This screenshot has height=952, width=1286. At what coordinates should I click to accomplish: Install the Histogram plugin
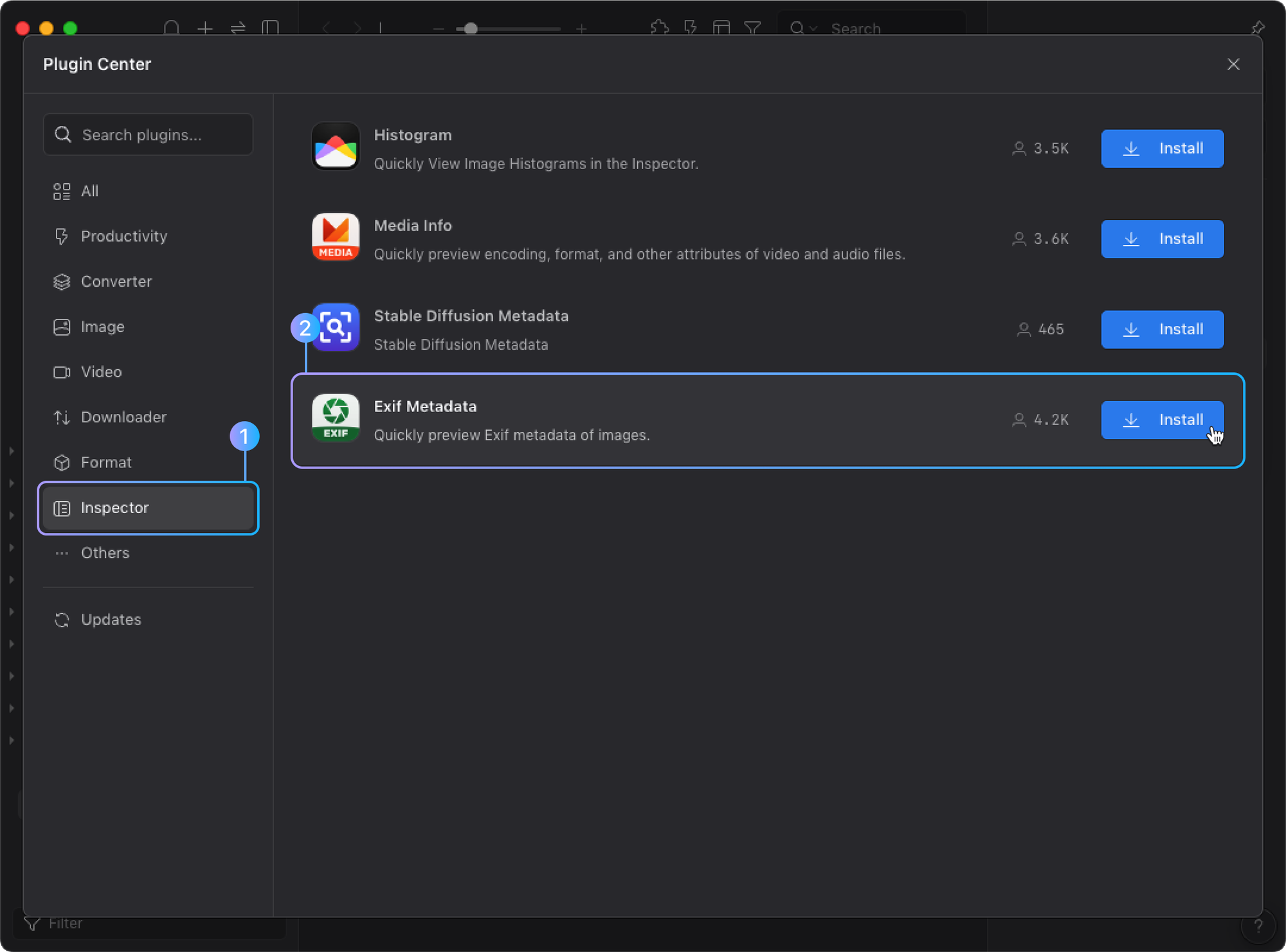pos(1163,148)
